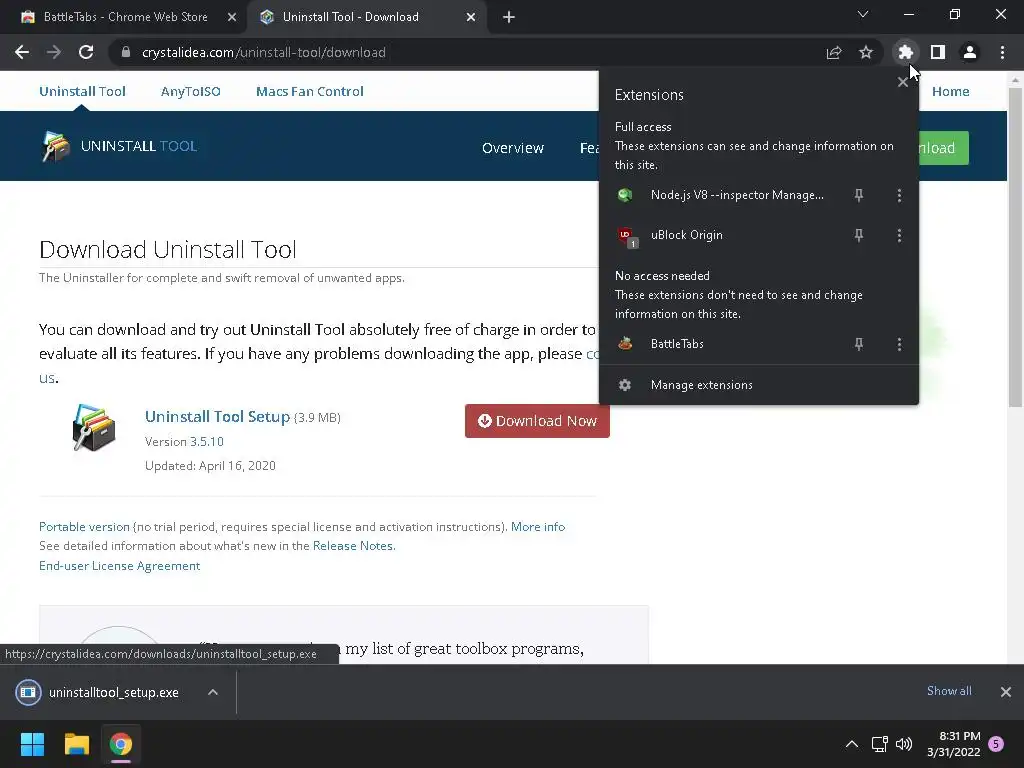Click the red Download Now button
Screen dimensions: 1024x768
[537, 421]
